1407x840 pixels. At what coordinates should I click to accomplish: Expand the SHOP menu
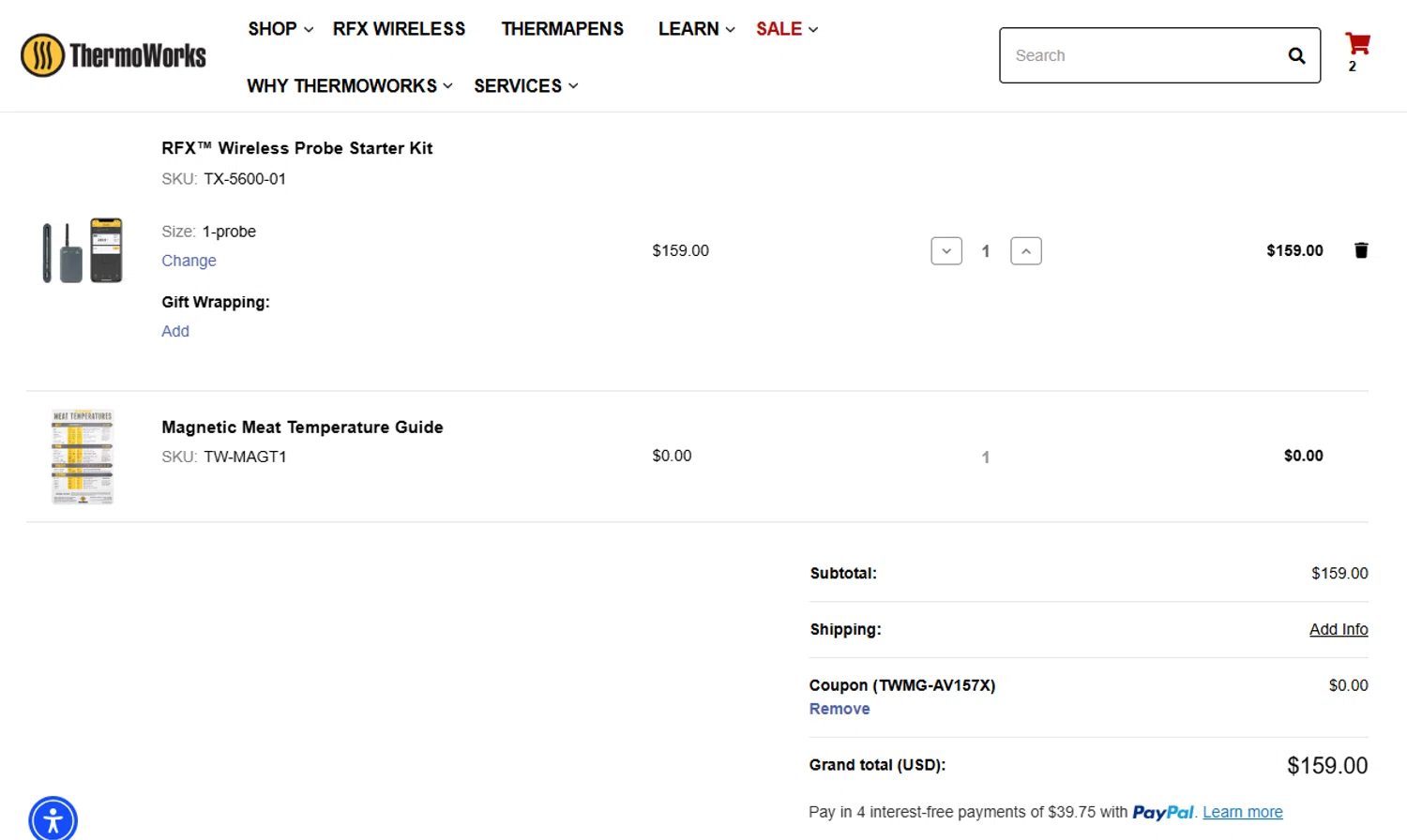click(280, 29)
